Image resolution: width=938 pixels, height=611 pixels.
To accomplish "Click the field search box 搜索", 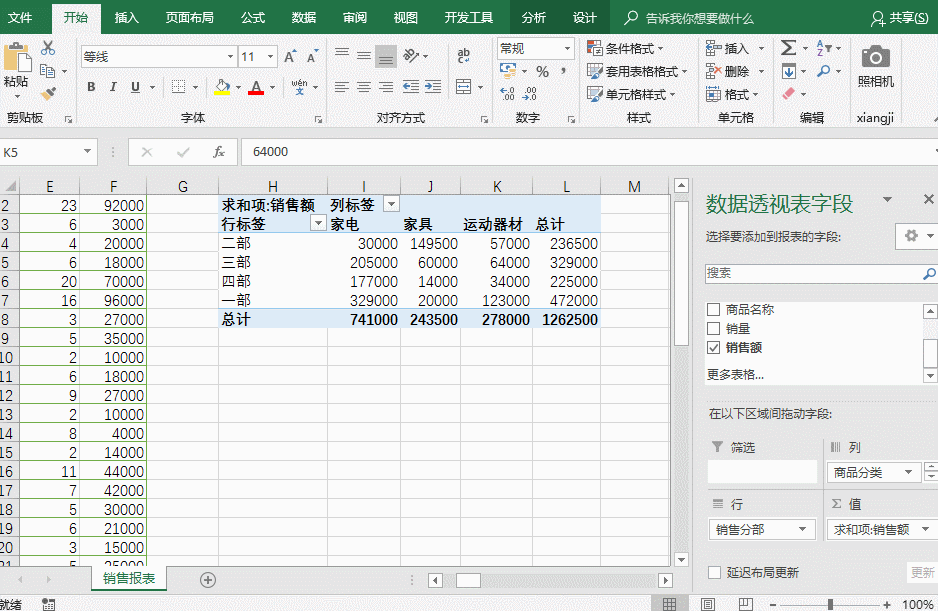I will tap(814, 272).
